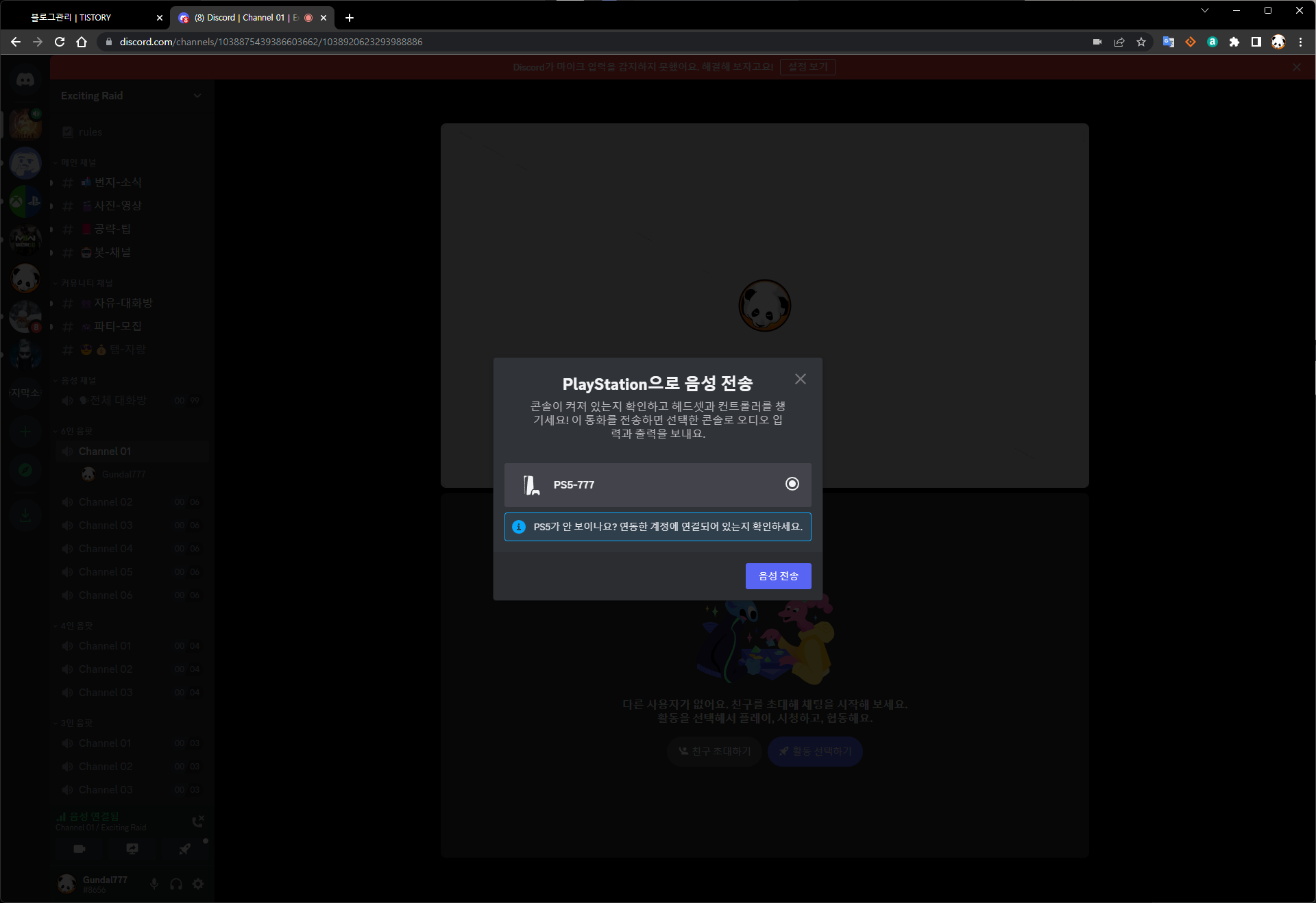Select Channel 01 under 6인 음챗
The width and height of the screenshot is (1316, 903).
pos(132,451)
